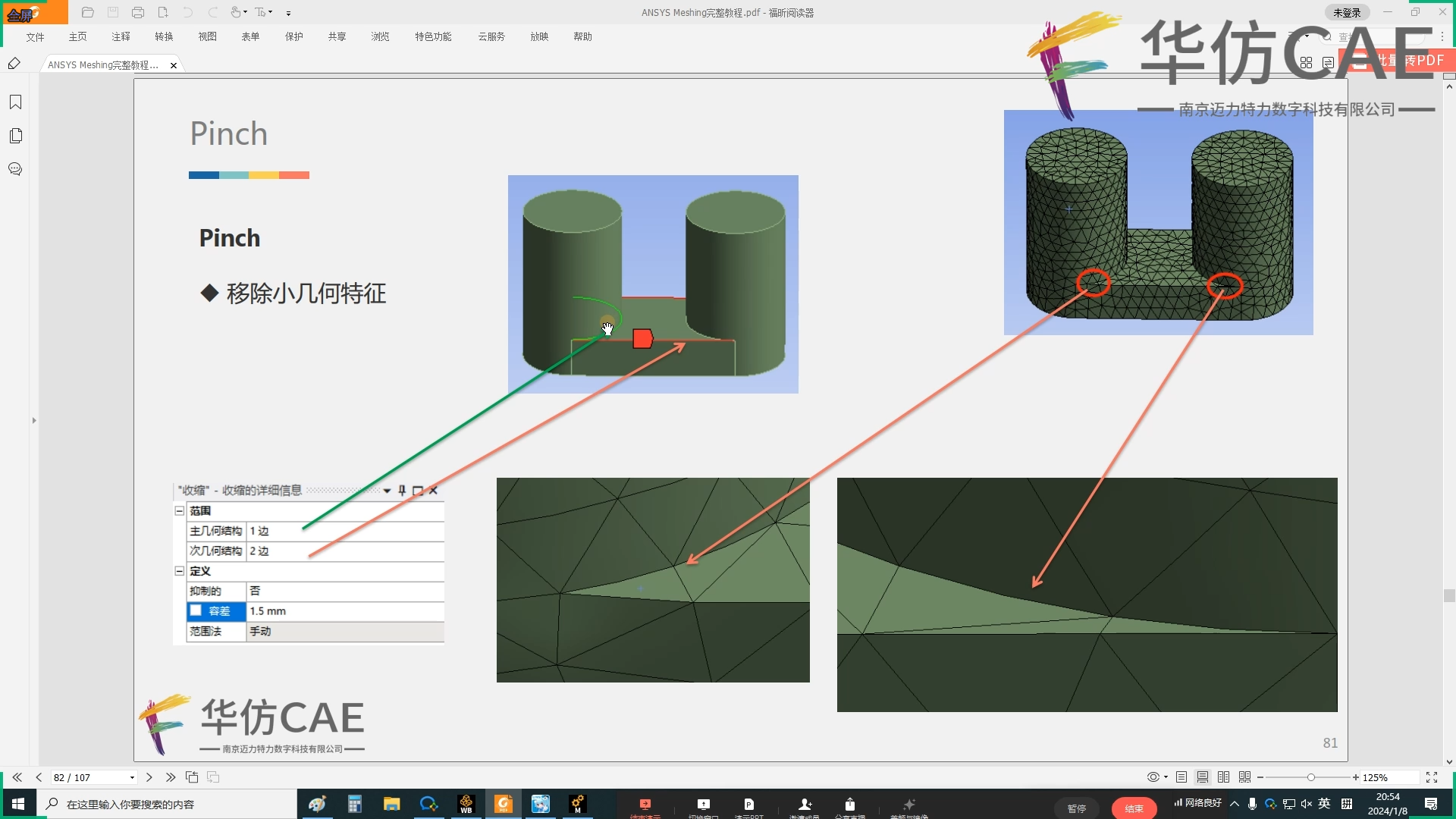Click the print icon in toolbar
The image size is (1456, 819).
(x=137, y=12)
